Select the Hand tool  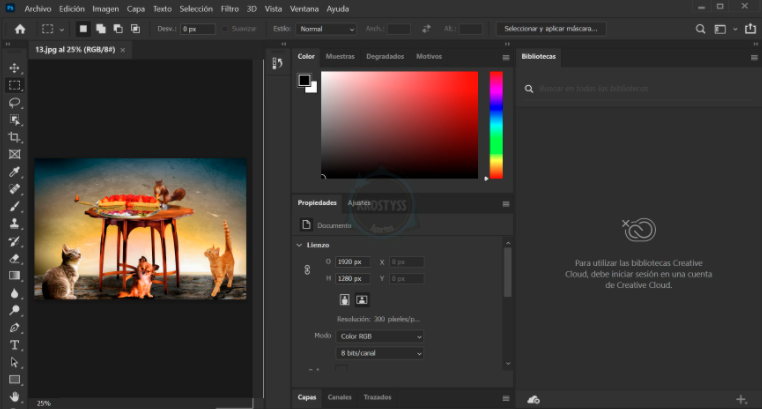(x=14, y=397)
